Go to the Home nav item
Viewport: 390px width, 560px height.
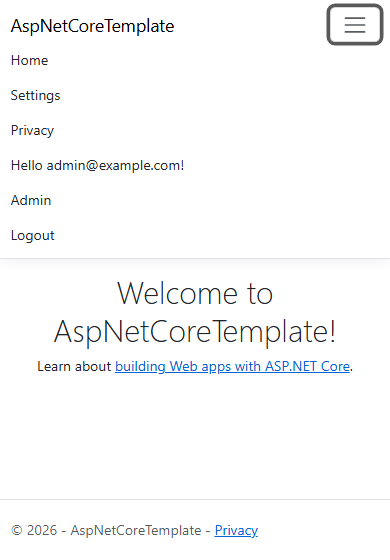(x=29, y=60)
